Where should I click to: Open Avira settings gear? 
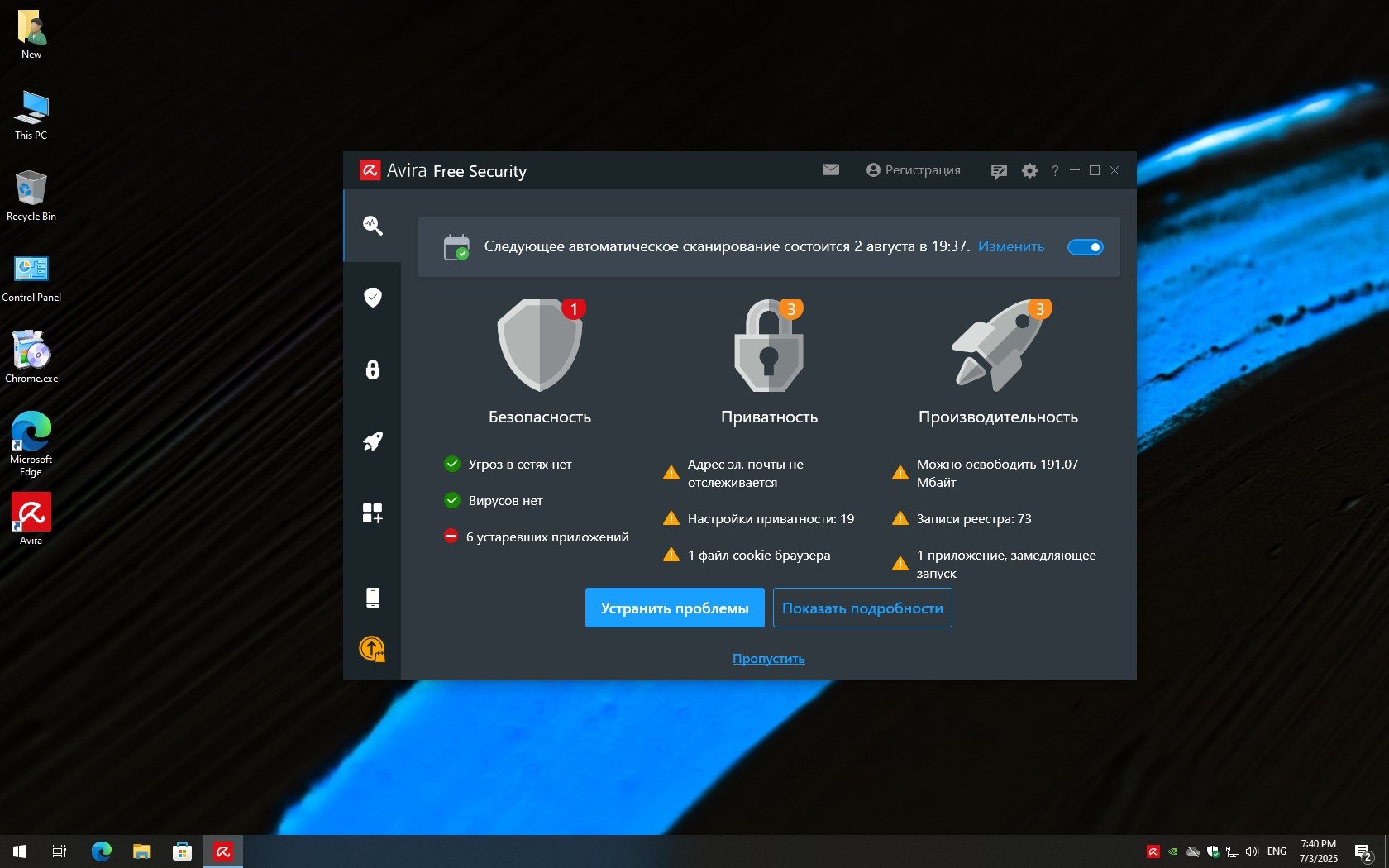[x=1029, y=171]
